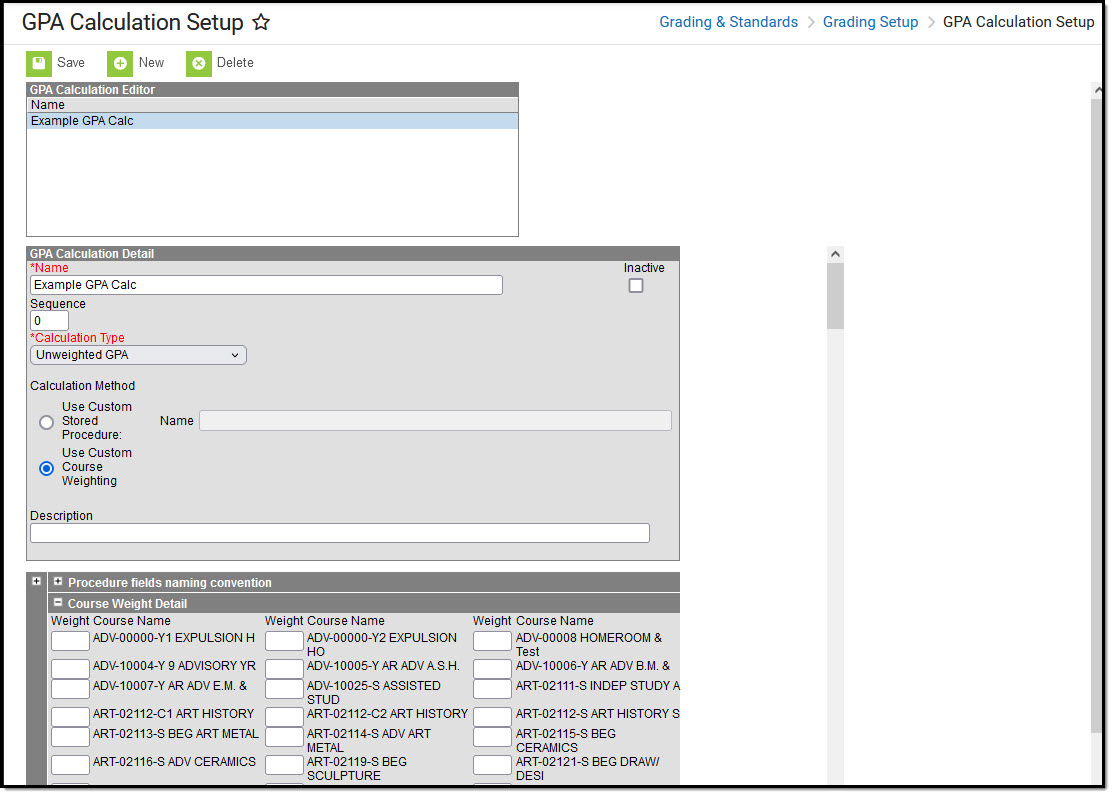Click weight box for ADV-00008 HOMEROOM & Test
1112x795 pixels.
(492, 641)
